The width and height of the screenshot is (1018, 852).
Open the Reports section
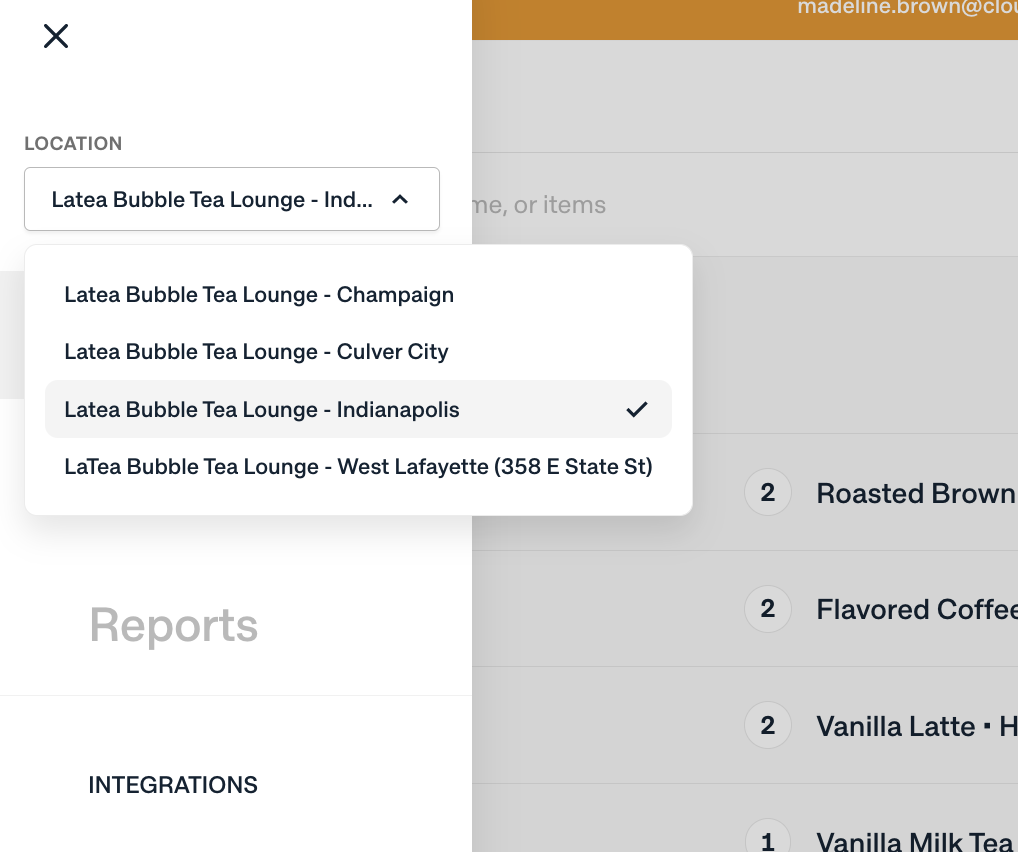point(174,626)
